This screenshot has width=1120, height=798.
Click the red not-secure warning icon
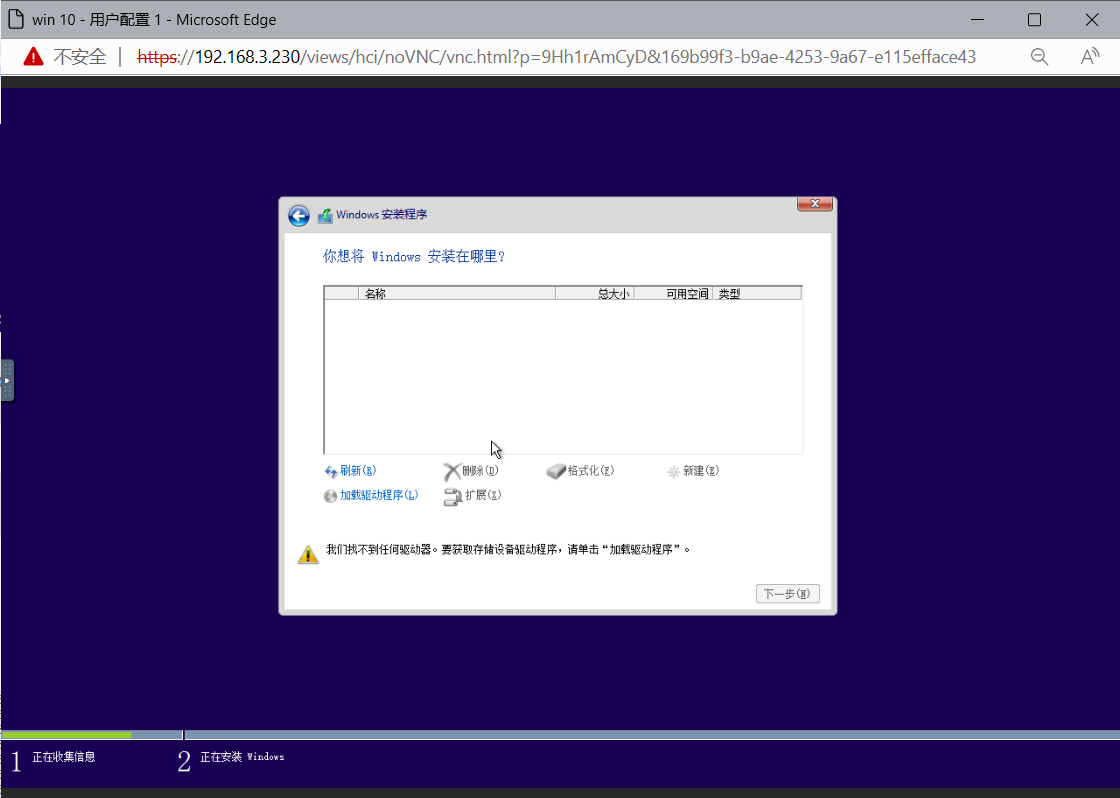pos(34,56)
